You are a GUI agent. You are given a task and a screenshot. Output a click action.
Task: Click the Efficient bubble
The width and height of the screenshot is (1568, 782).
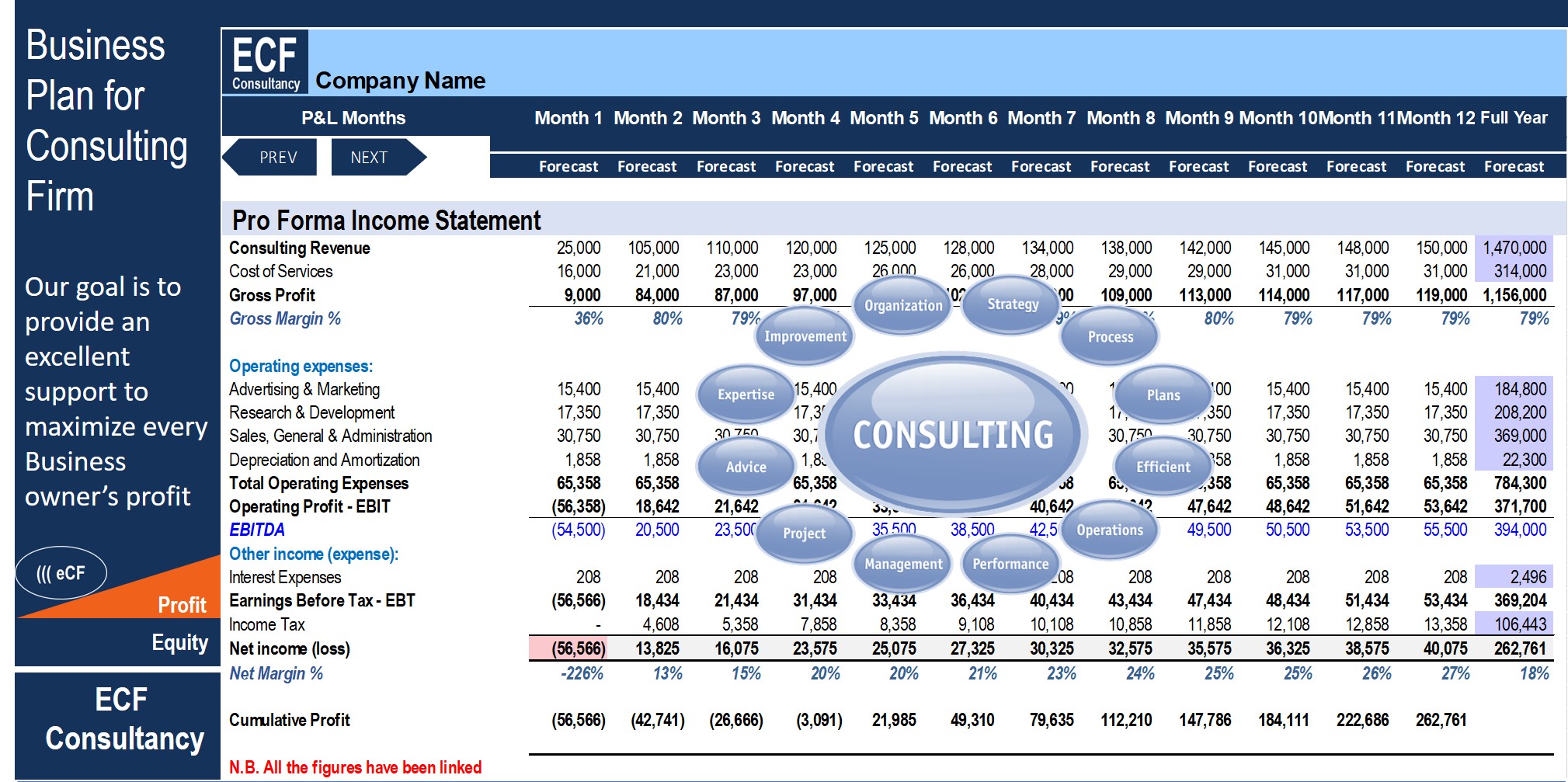coord(1163,467)
